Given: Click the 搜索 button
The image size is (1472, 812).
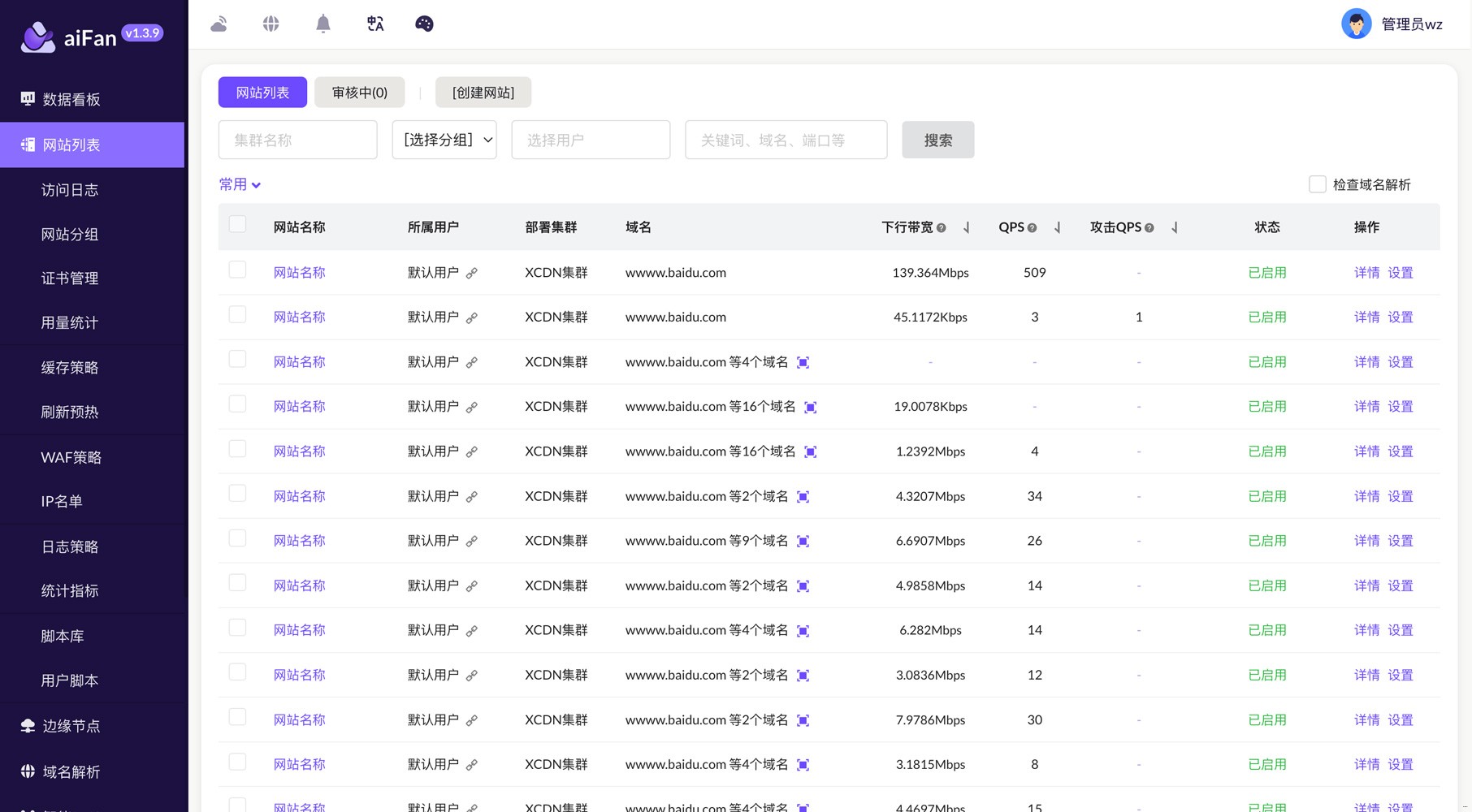Looking at the screenshot, I should pyautogui.click(x=937, y=140).
